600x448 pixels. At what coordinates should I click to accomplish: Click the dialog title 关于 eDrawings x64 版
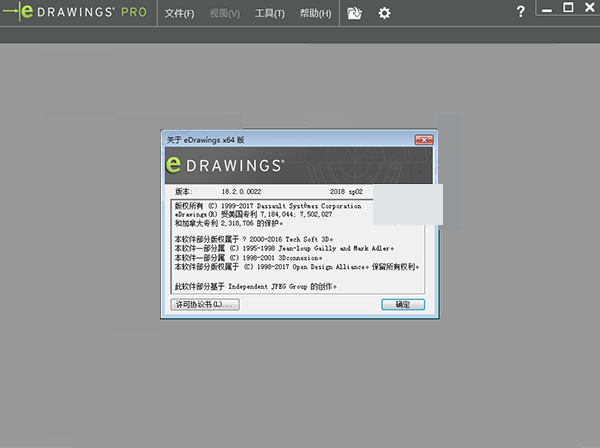point(205,140)
